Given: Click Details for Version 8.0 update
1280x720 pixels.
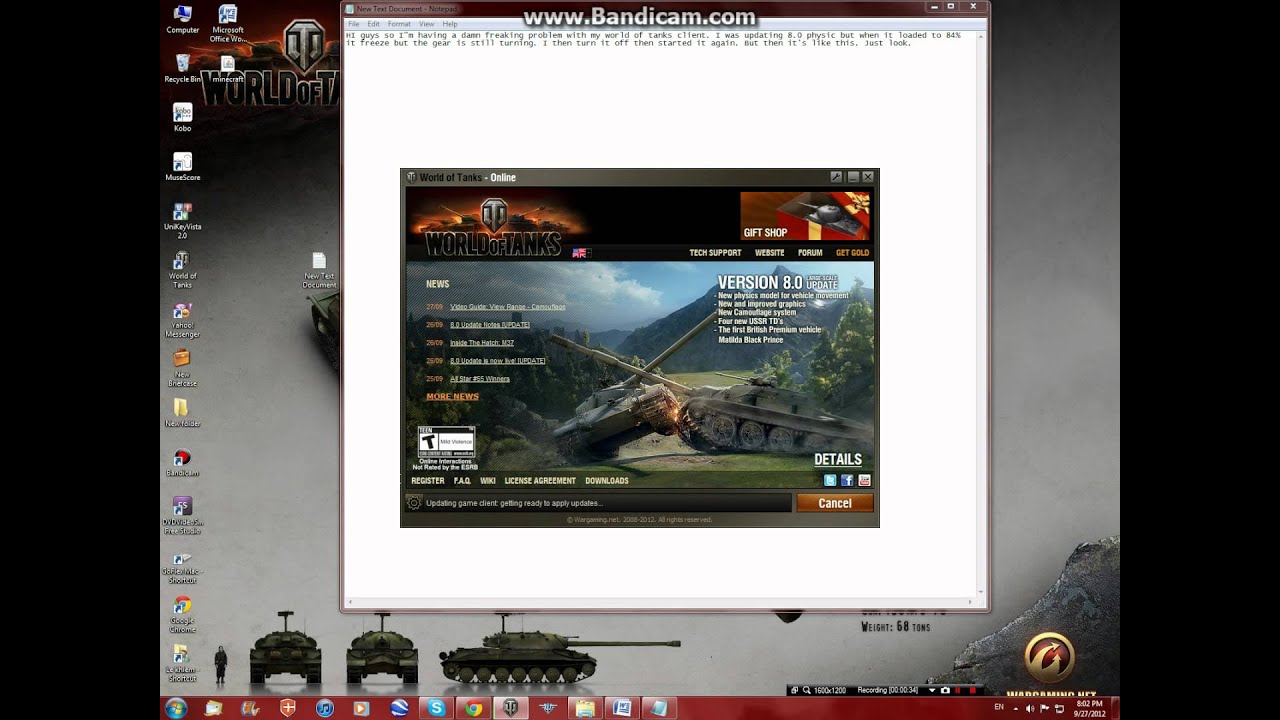Looking at the screenshot, I should click(838, 460).
